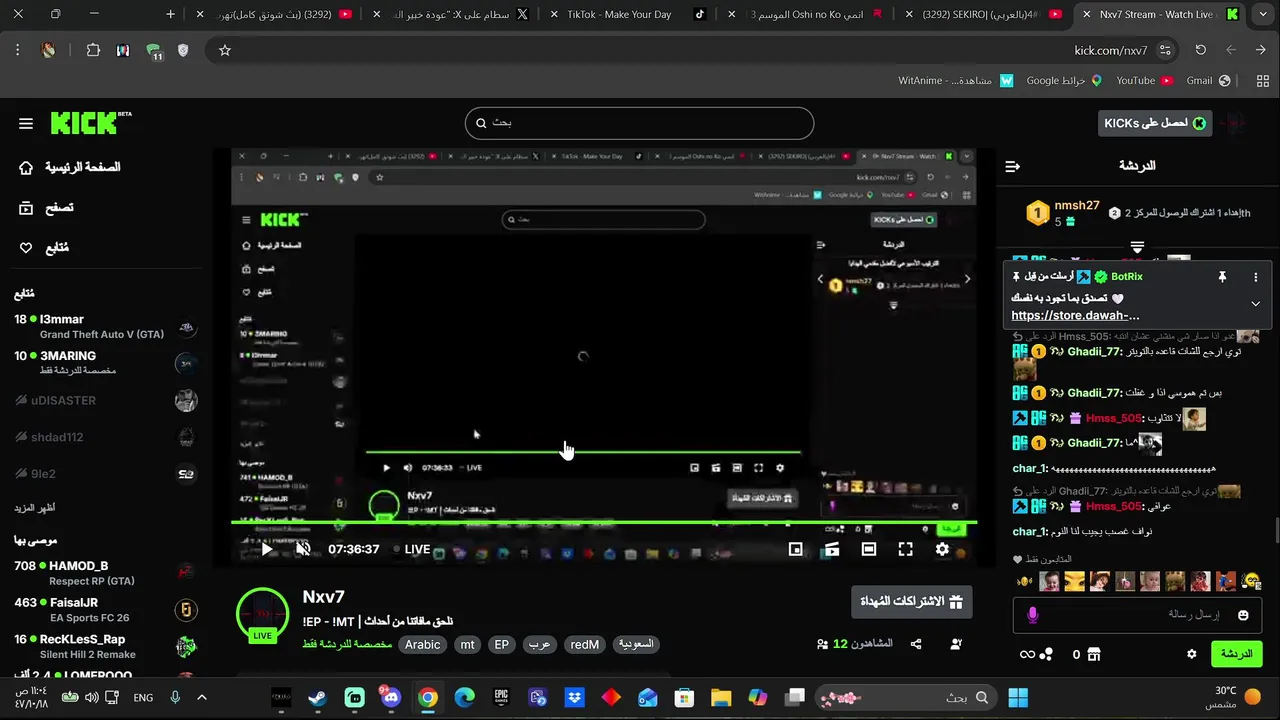1280x720 pixels.
Task: Open Browser extensions puzzle icon
Action: 93,50
